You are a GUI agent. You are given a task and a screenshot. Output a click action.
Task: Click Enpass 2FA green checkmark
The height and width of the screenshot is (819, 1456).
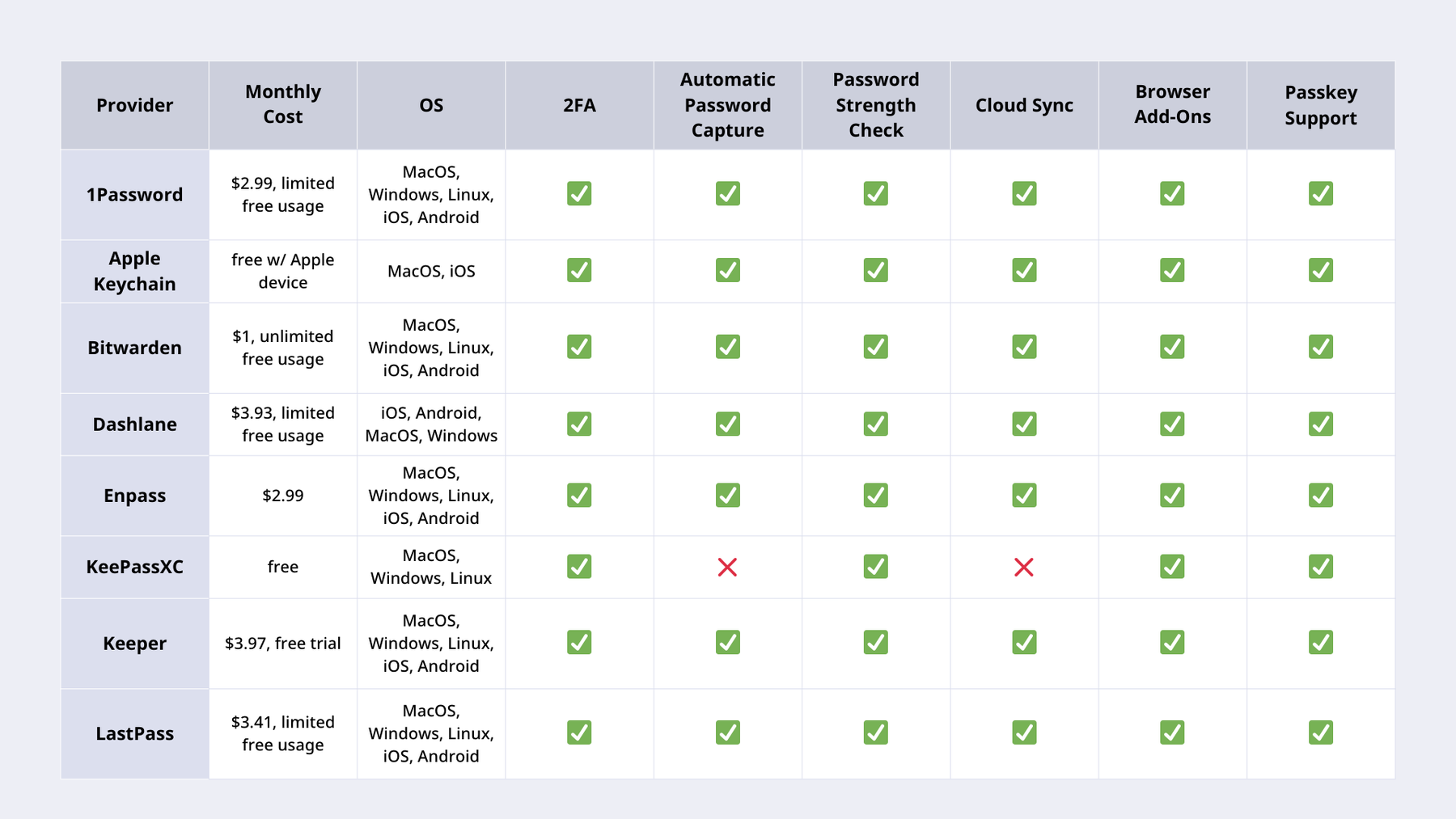[579, 495]
